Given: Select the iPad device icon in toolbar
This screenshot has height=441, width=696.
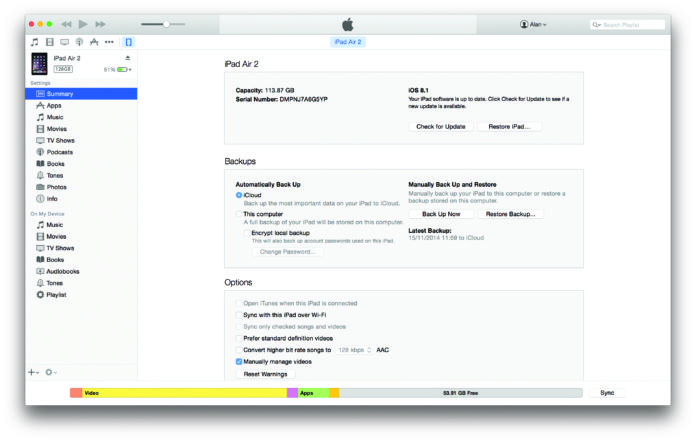Looking at the screenshot, I should pyautogui.click(x=128, y=42).
